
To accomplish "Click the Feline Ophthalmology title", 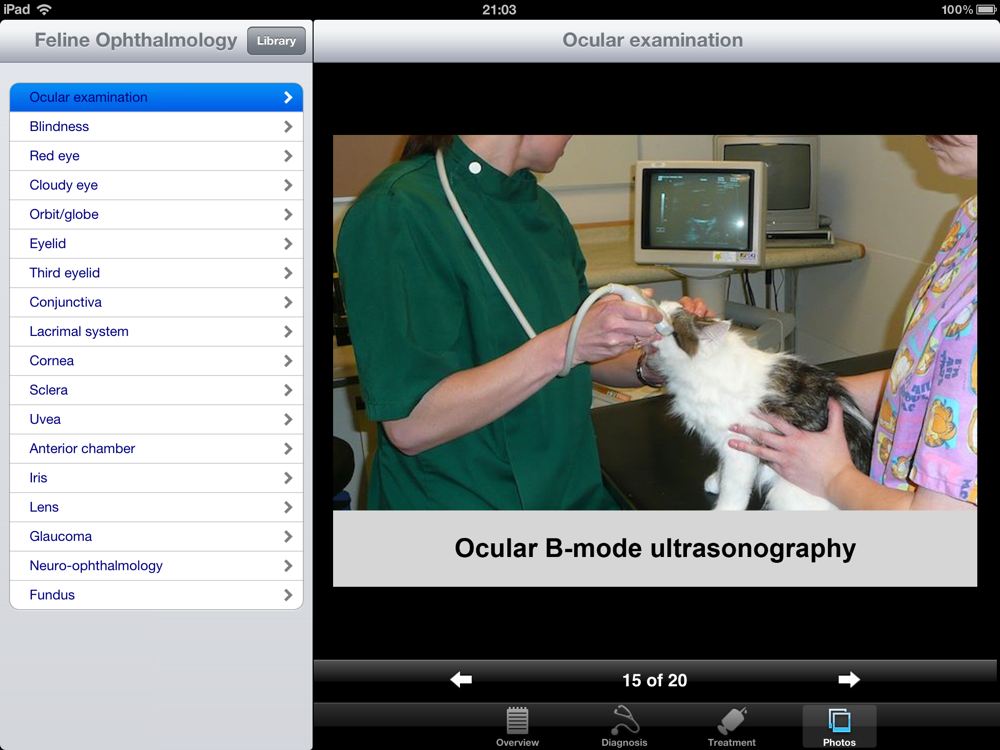I will click(x=136, y=40).
